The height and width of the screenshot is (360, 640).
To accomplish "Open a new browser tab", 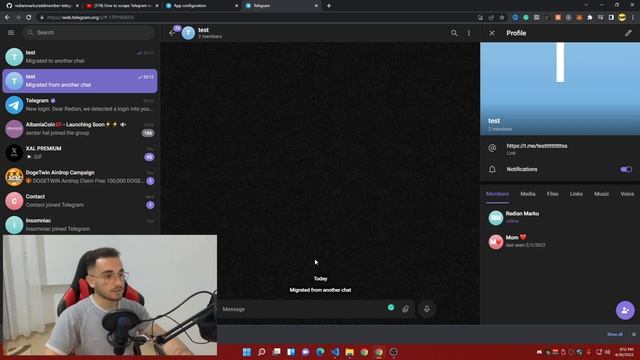I will click(x=329, y=6).
